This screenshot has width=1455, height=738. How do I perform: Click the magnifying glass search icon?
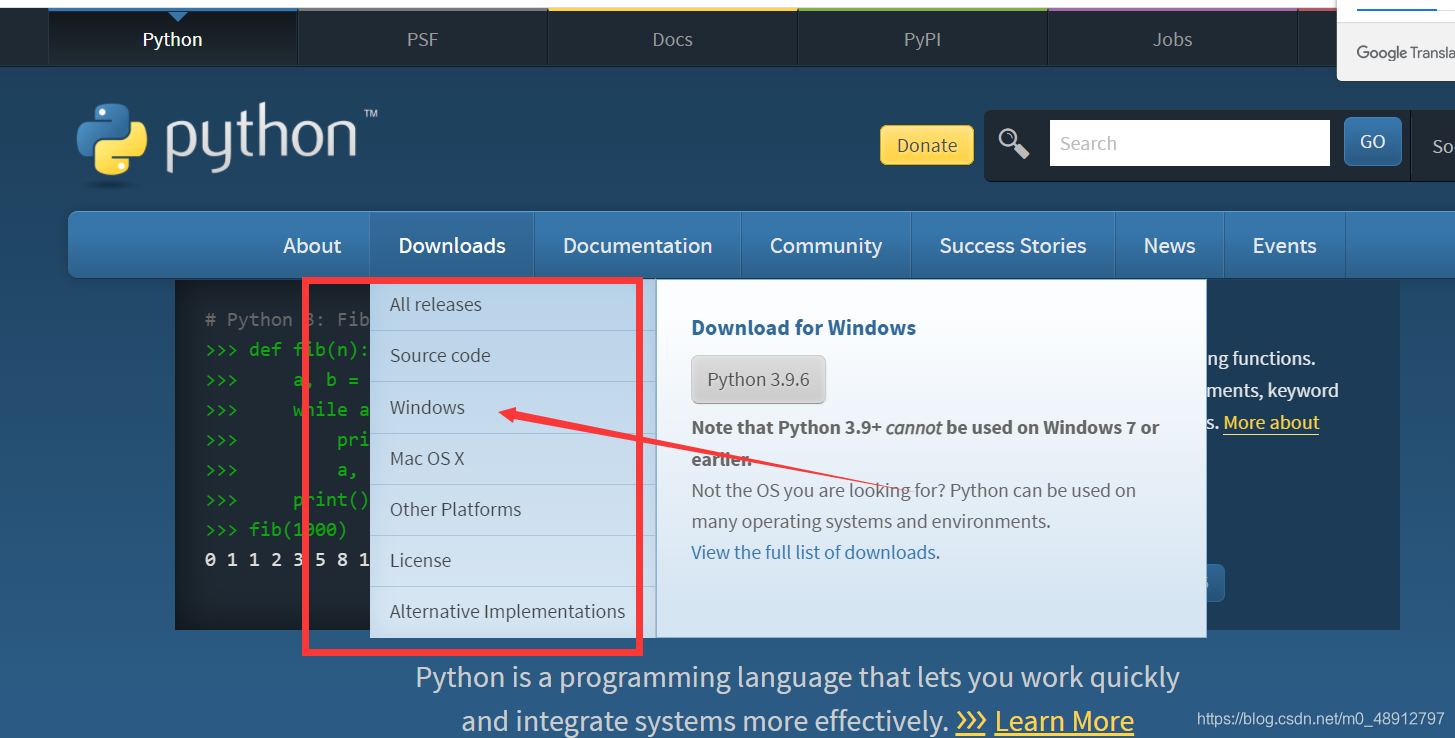[1014, 144]
